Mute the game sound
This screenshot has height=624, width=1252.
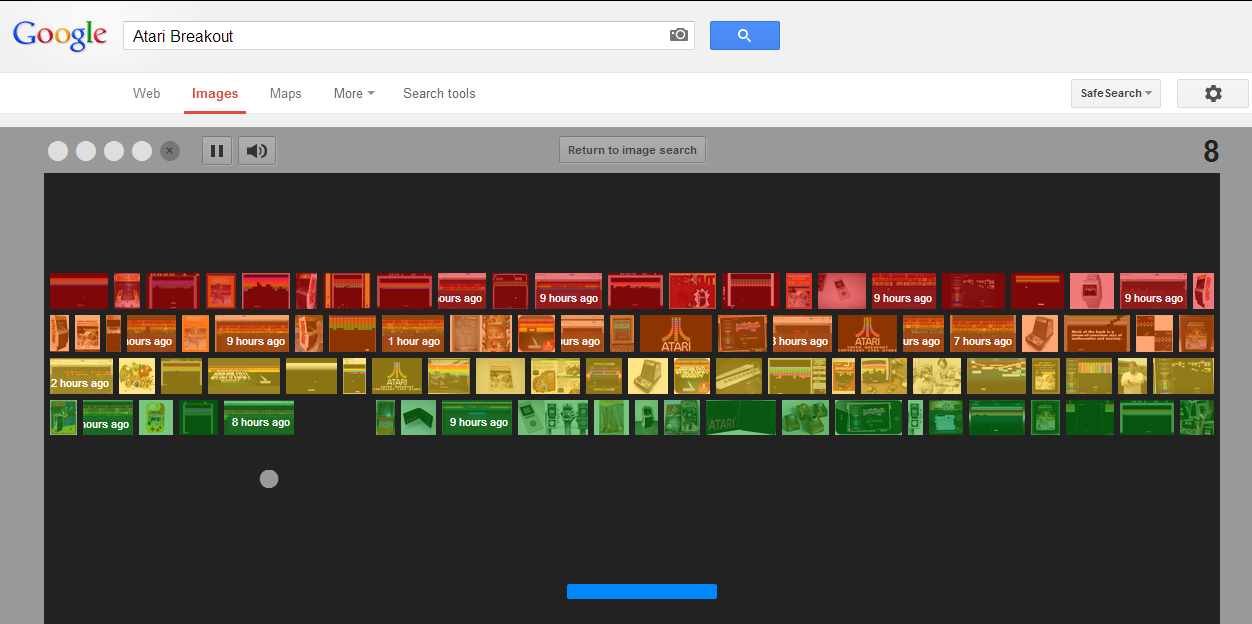point(257,151)
